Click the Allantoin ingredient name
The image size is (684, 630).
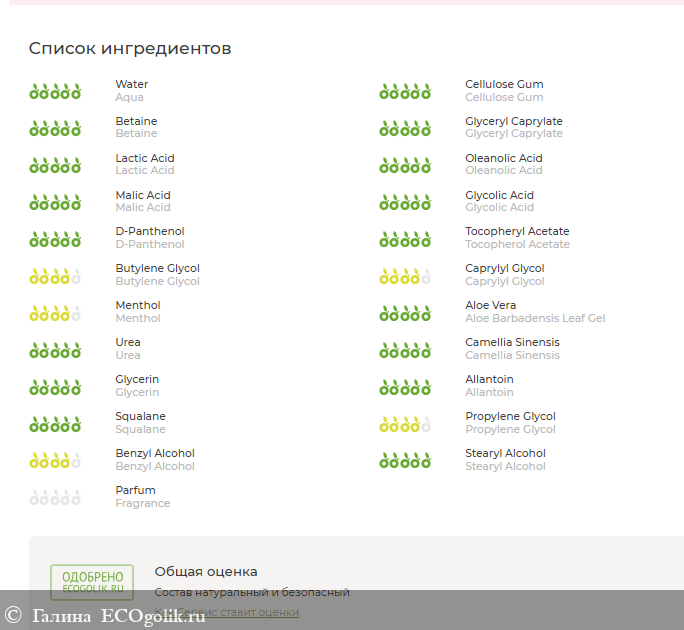tap(489, 379)
